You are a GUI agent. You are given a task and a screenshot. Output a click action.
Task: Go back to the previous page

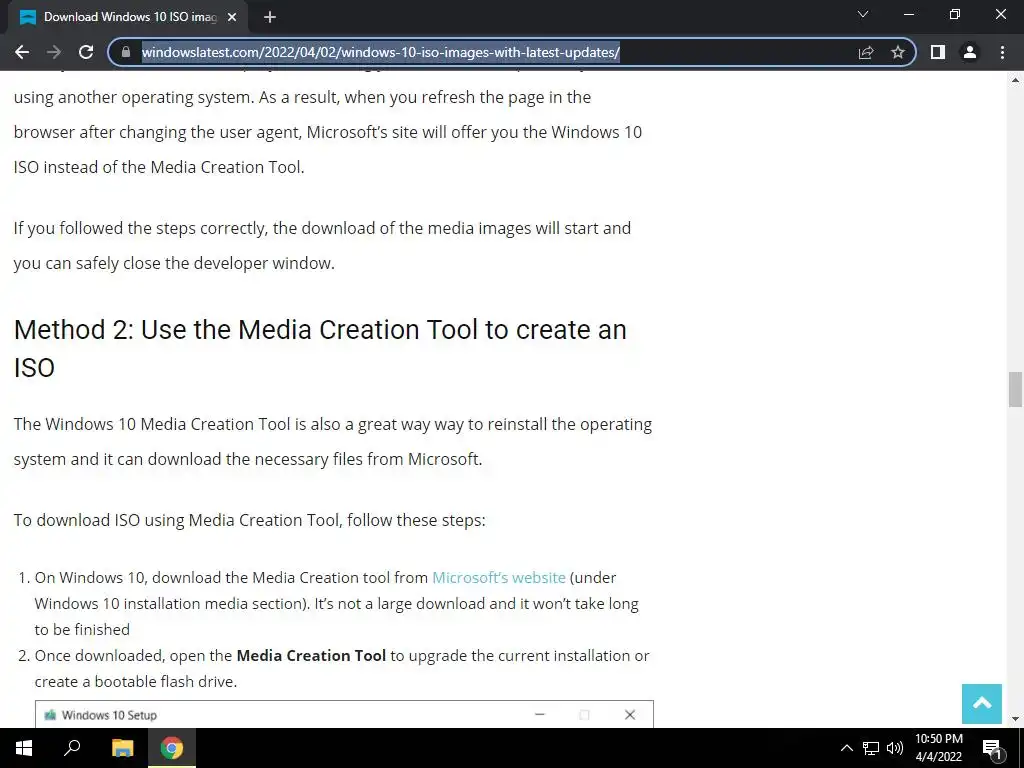coord(22,52)
